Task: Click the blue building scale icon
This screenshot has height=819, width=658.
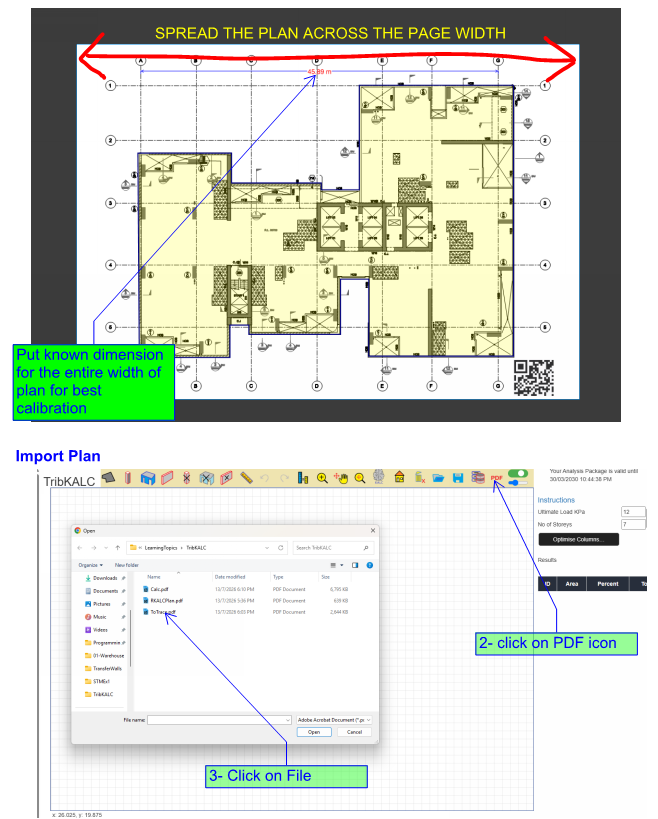Action: (303, 477)
